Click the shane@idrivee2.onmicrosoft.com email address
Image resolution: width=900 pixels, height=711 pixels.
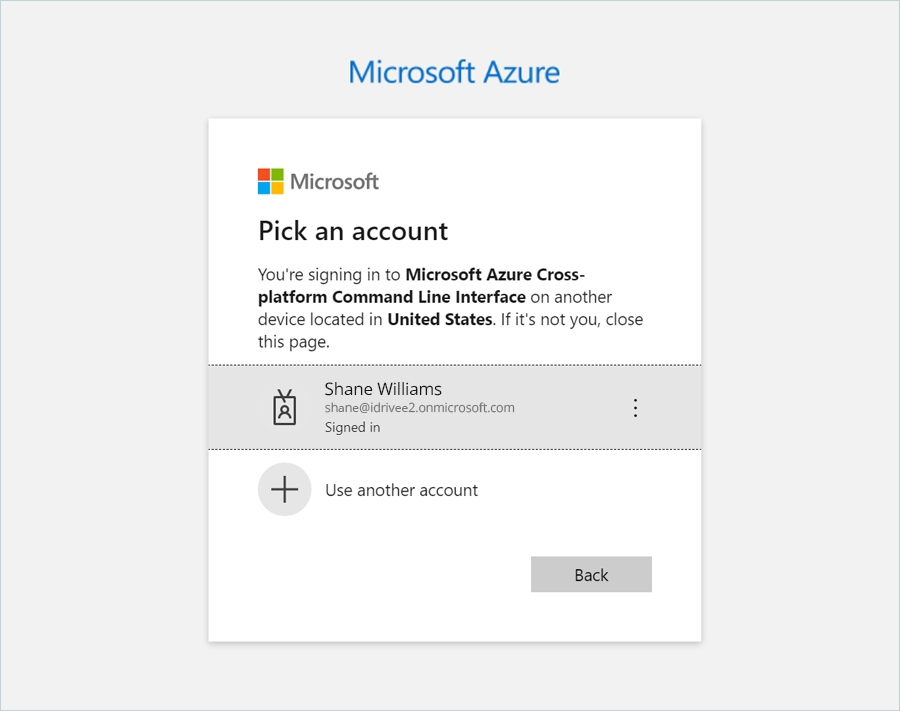click(x=419, y=408)
